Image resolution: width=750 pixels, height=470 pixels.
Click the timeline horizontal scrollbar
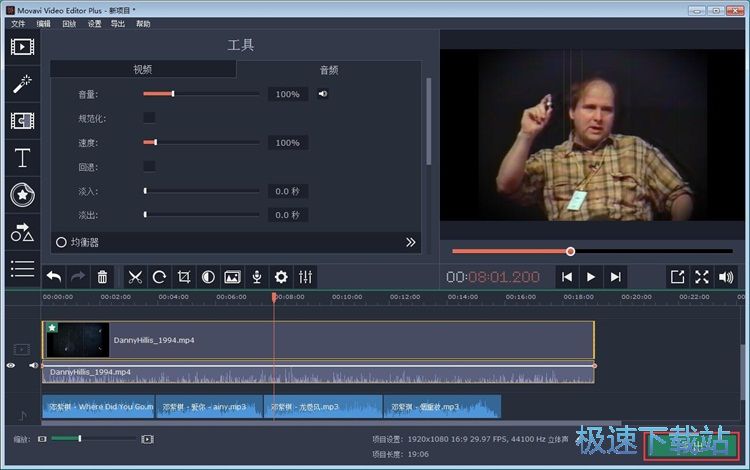click(331, 423)
